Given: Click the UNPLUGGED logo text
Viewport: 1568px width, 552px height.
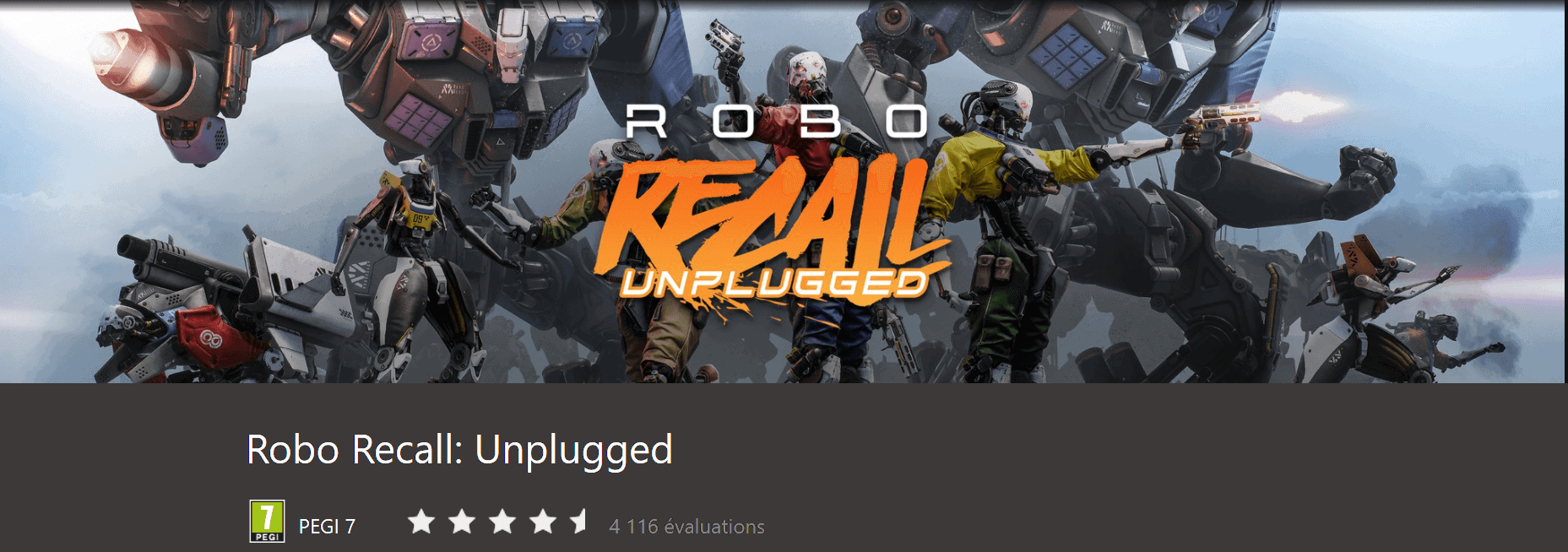Looking at the screenshot, I should click(x=774, y=284).
